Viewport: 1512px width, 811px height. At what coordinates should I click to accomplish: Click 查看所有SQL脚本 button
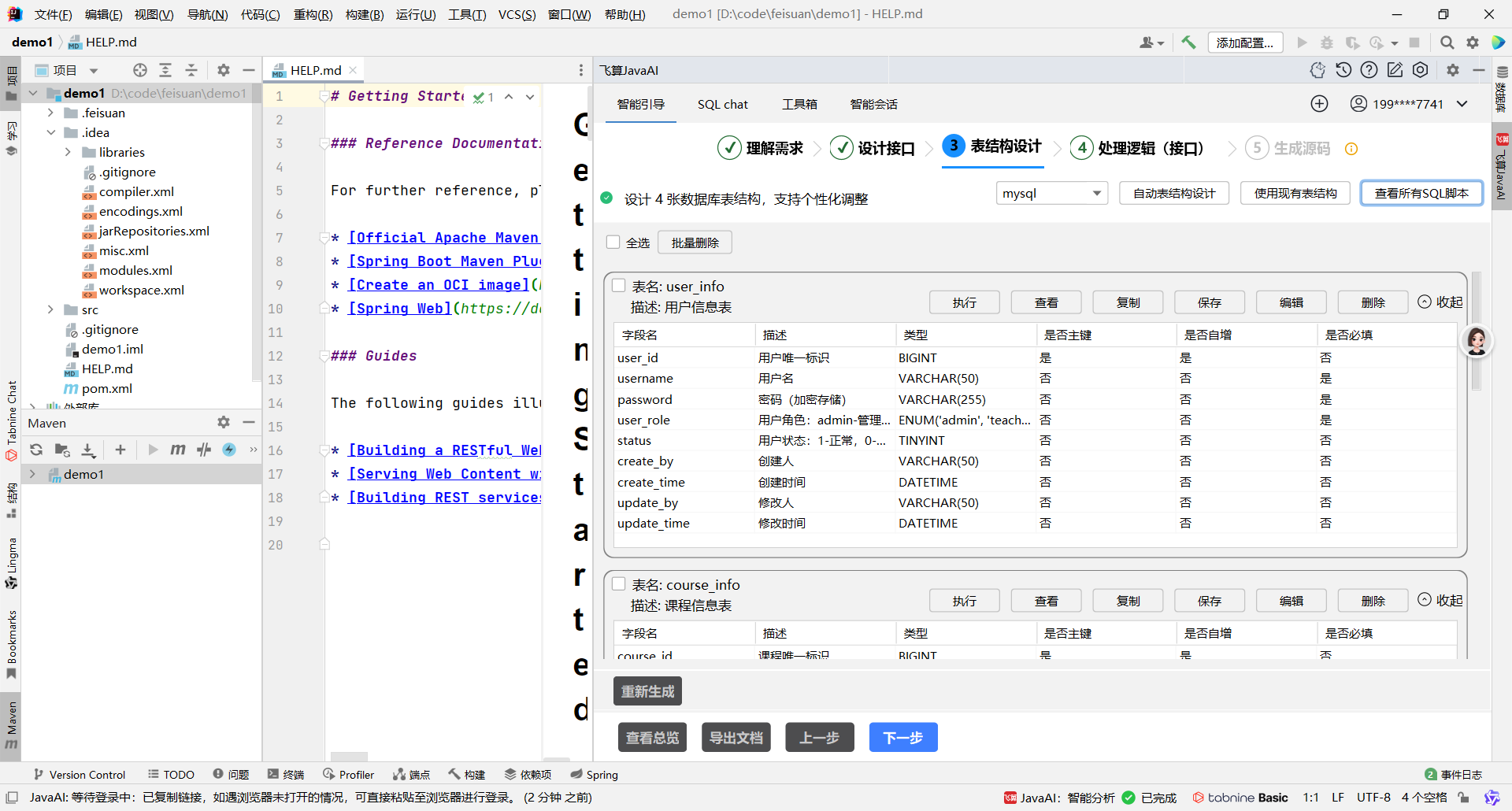point(1421,194)
